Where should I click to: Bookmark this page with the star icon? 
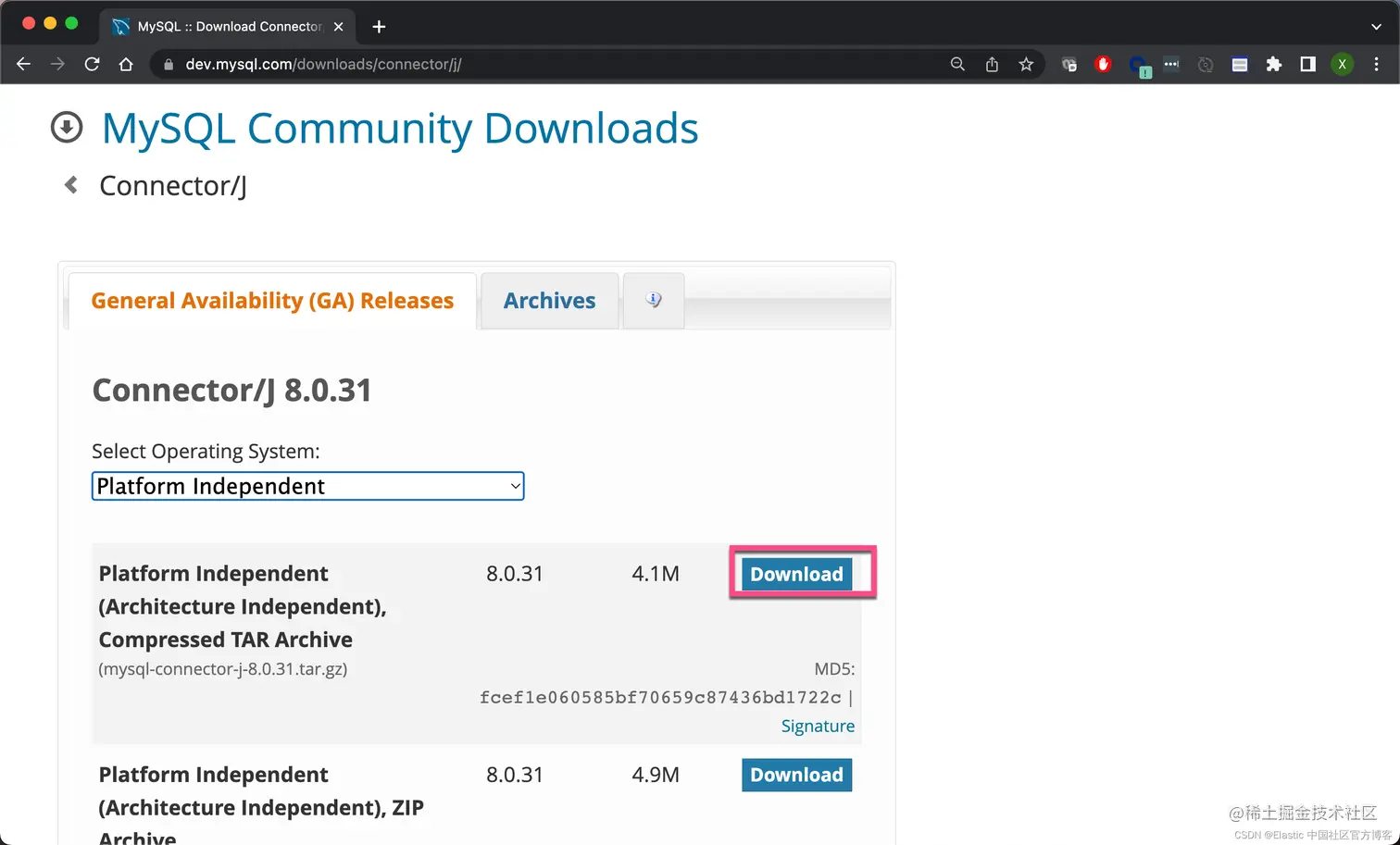[1026, 64]
